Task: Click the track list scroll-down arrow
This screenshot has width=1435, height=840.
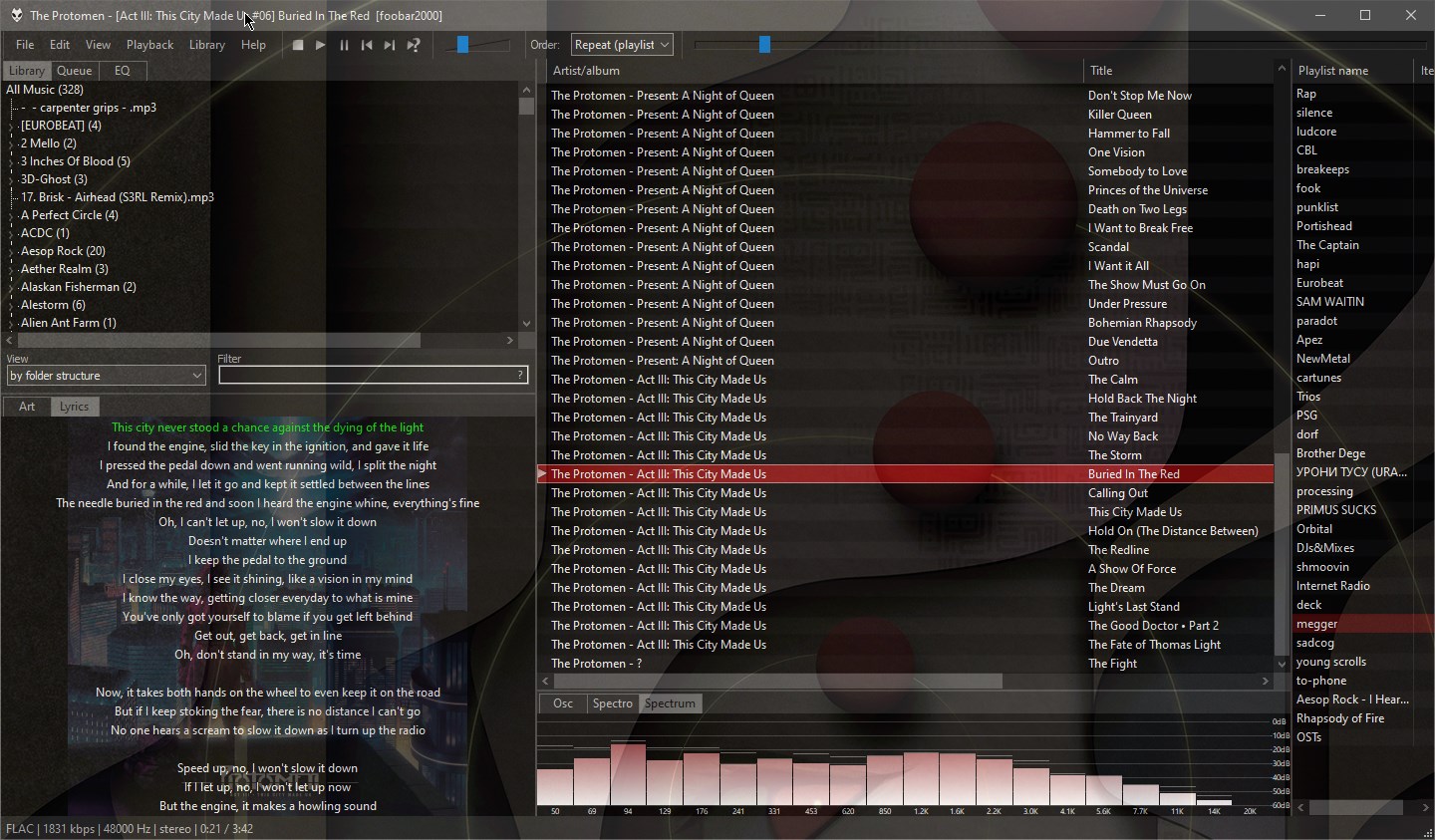Action: click(x=1282, y=664)
